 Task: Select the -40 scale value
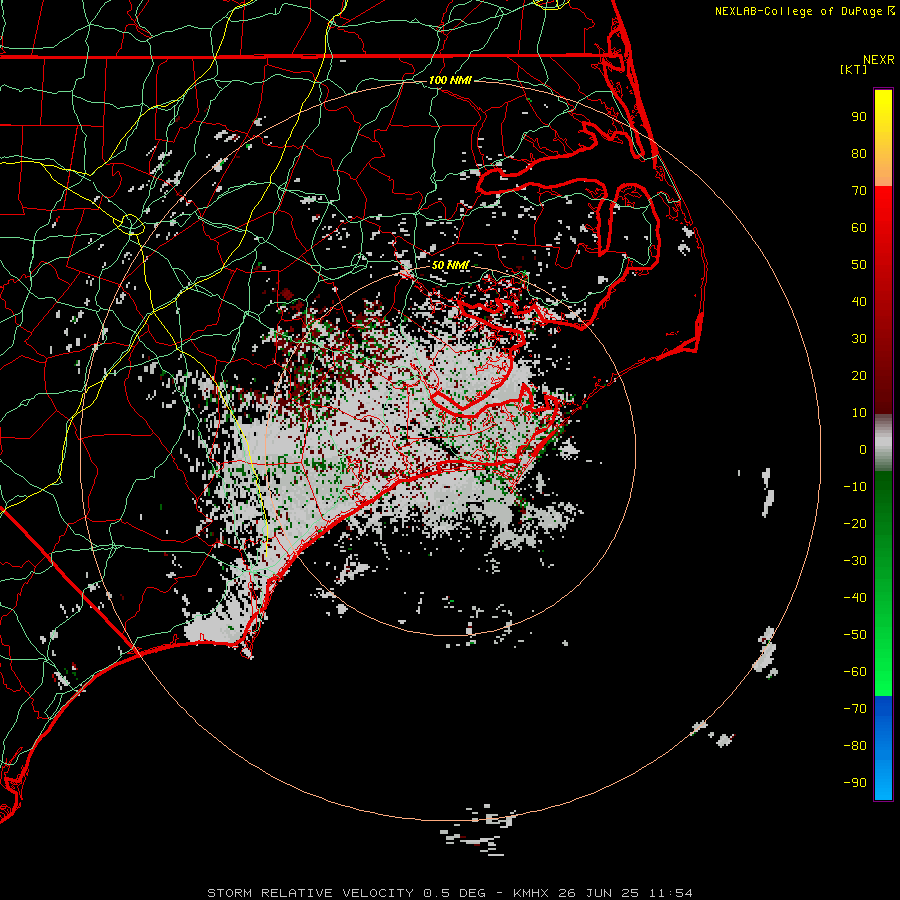[x=855, y=598]
